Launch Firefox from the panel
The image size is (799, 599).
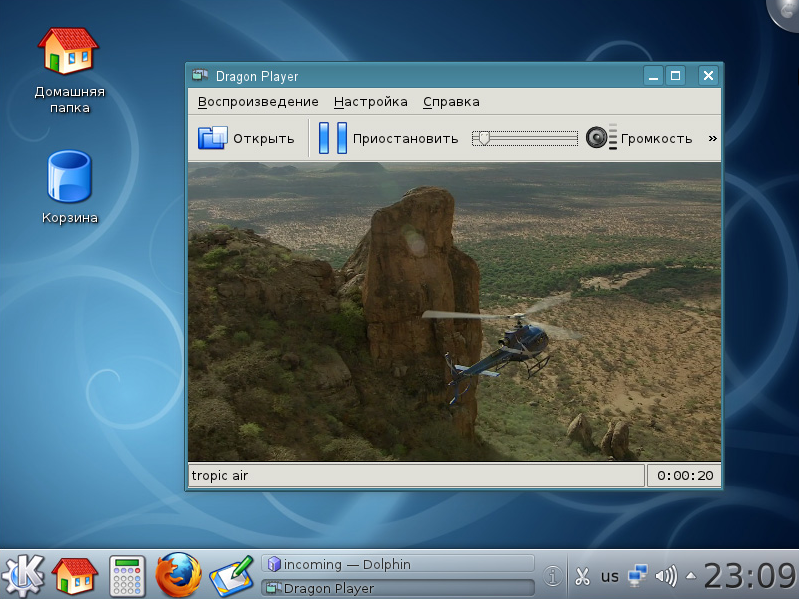178,575
